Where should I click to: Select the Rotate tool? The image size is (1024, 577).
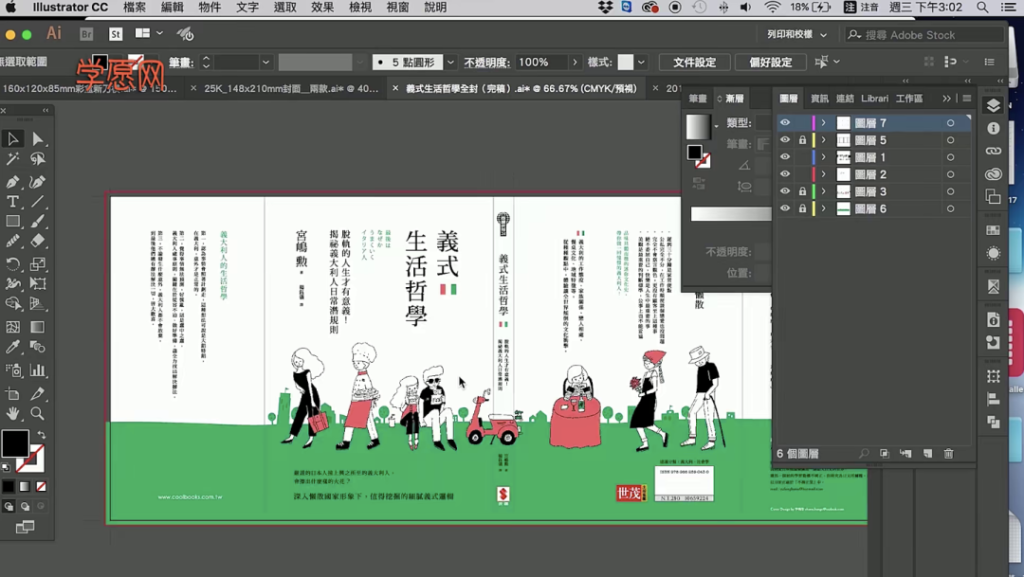point(12,265)
